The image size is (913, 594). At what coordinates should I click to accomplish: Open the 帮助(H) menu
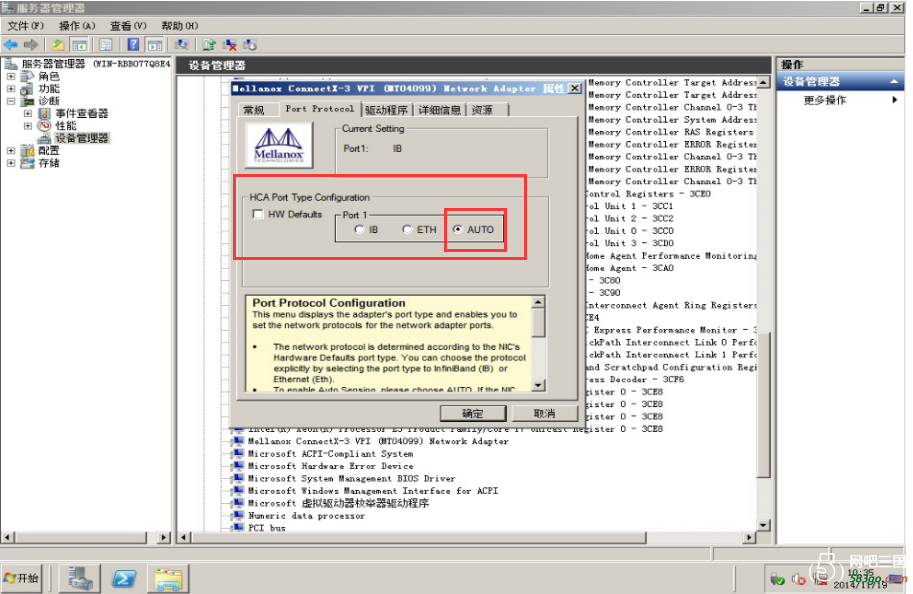coord(179,26)
